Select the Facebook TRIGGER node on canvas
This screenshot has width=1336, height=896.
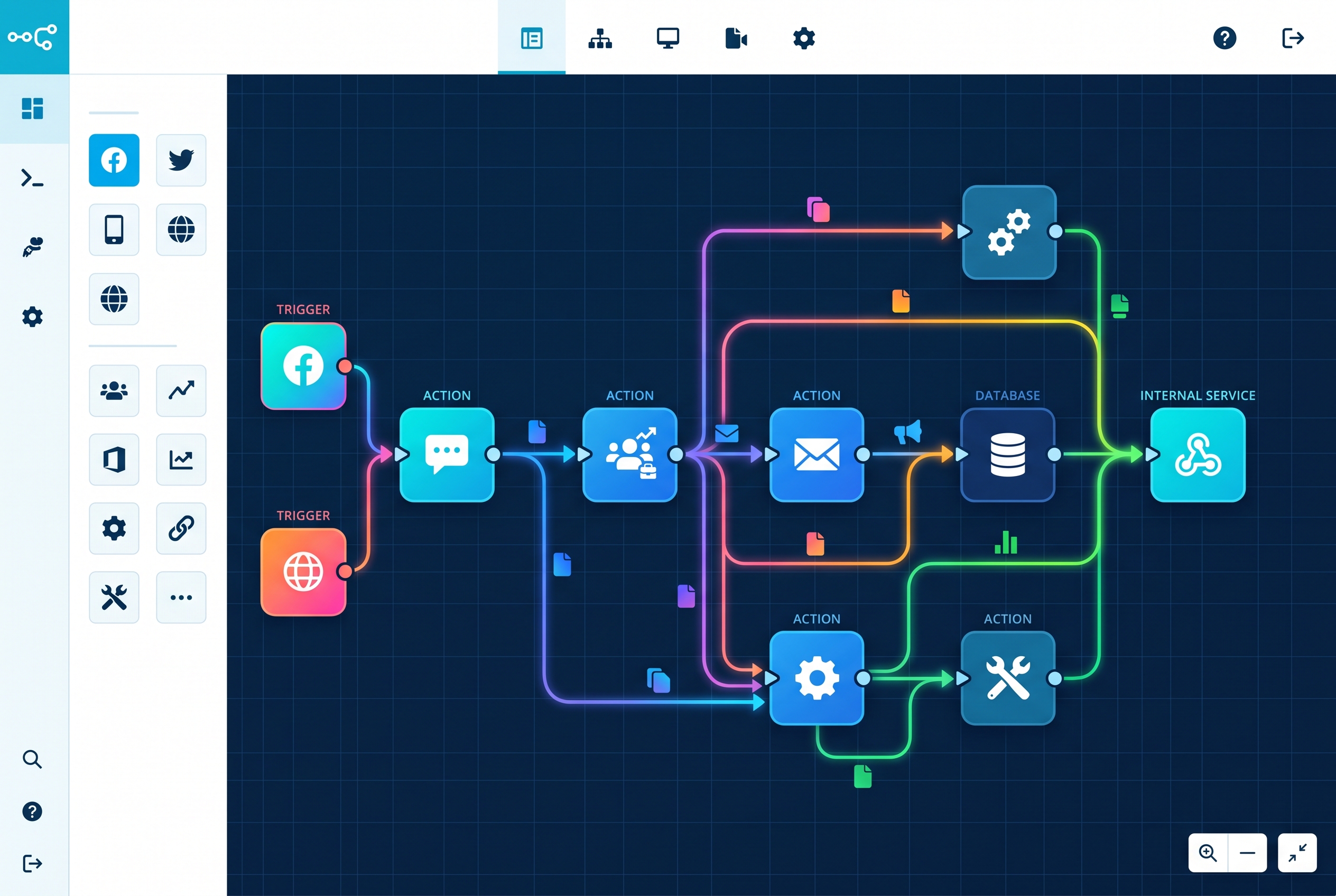coord(303,366)
